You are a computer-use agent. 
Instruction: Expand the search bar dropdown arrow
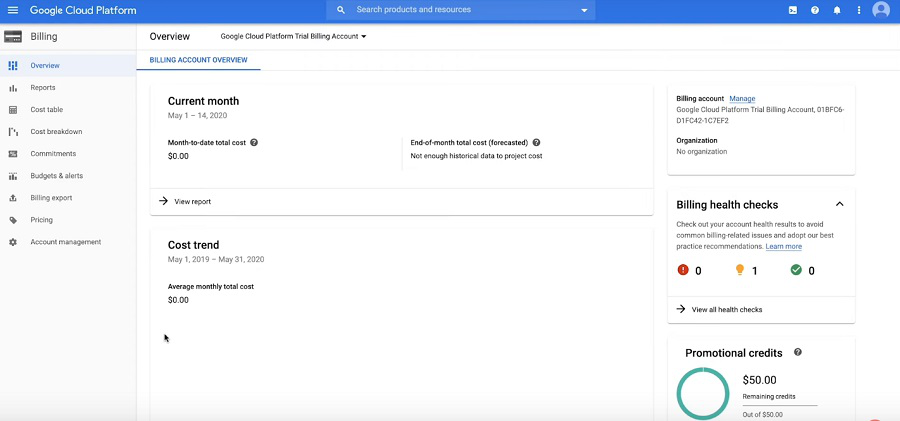point(584,10)
